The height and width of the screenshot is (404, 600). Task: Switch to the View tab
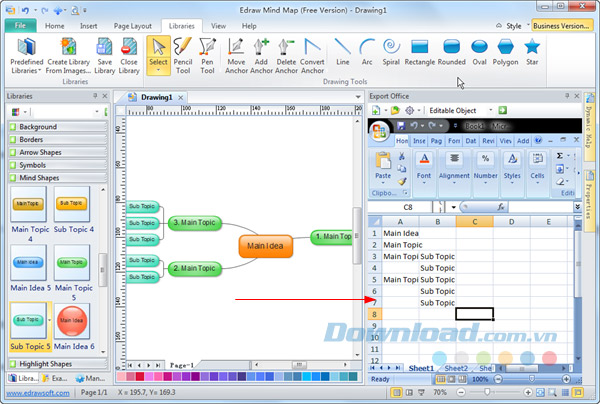(218, 26)
